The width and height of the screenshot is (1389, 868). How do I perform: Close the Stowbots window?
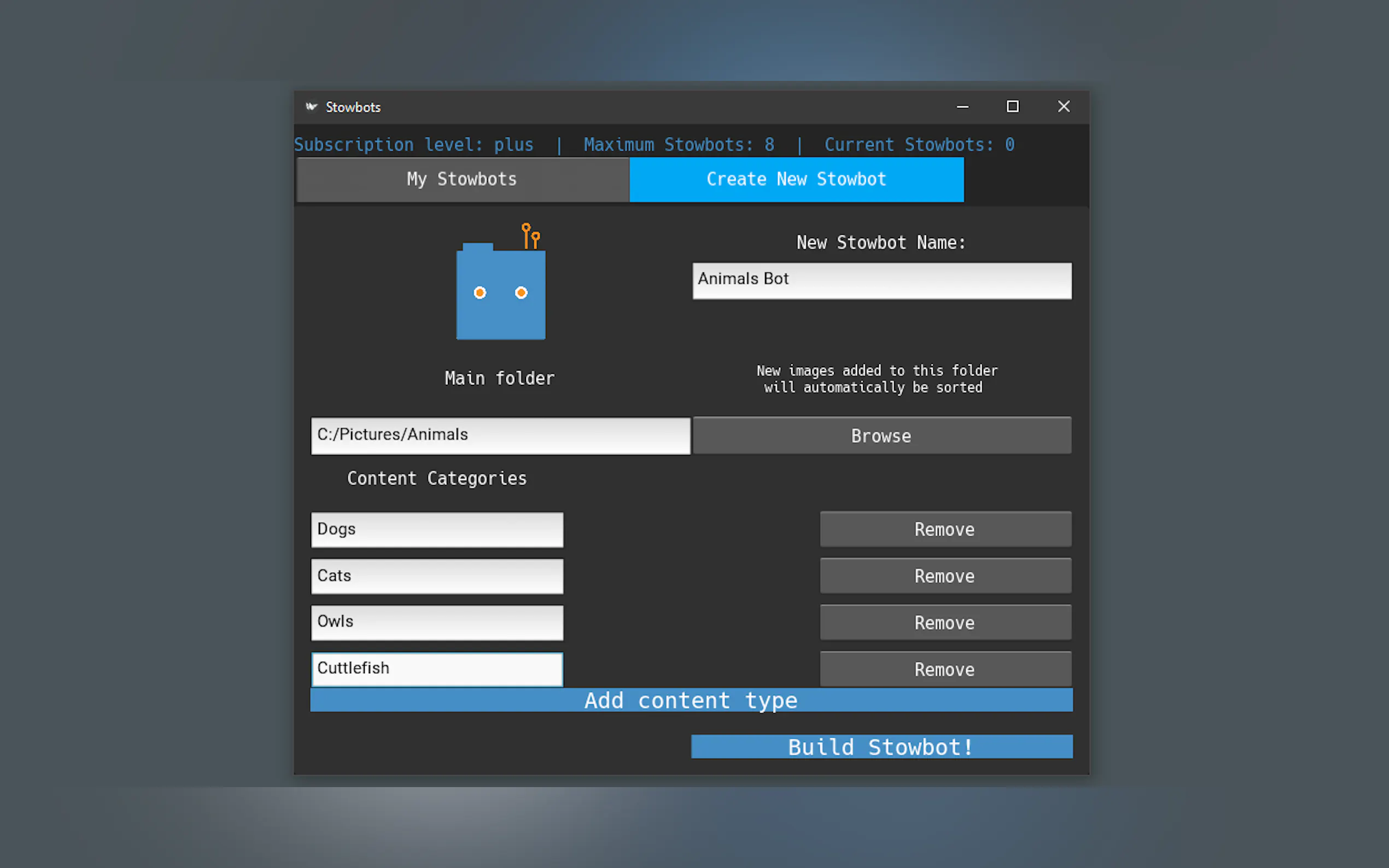pos(1064,107)
